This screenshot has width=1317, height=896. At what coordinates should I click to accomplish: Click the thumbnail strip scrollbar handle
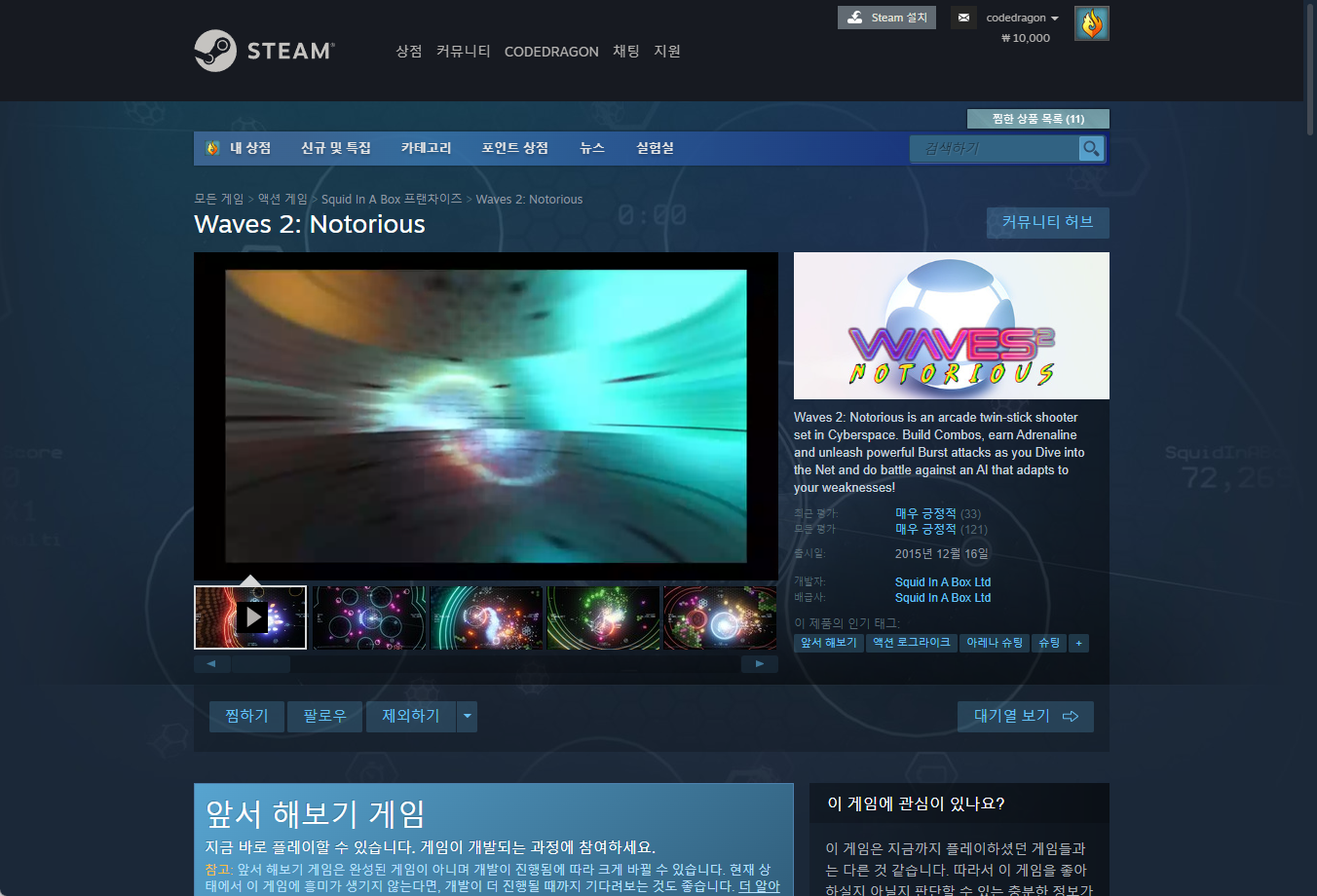[261, 664]
